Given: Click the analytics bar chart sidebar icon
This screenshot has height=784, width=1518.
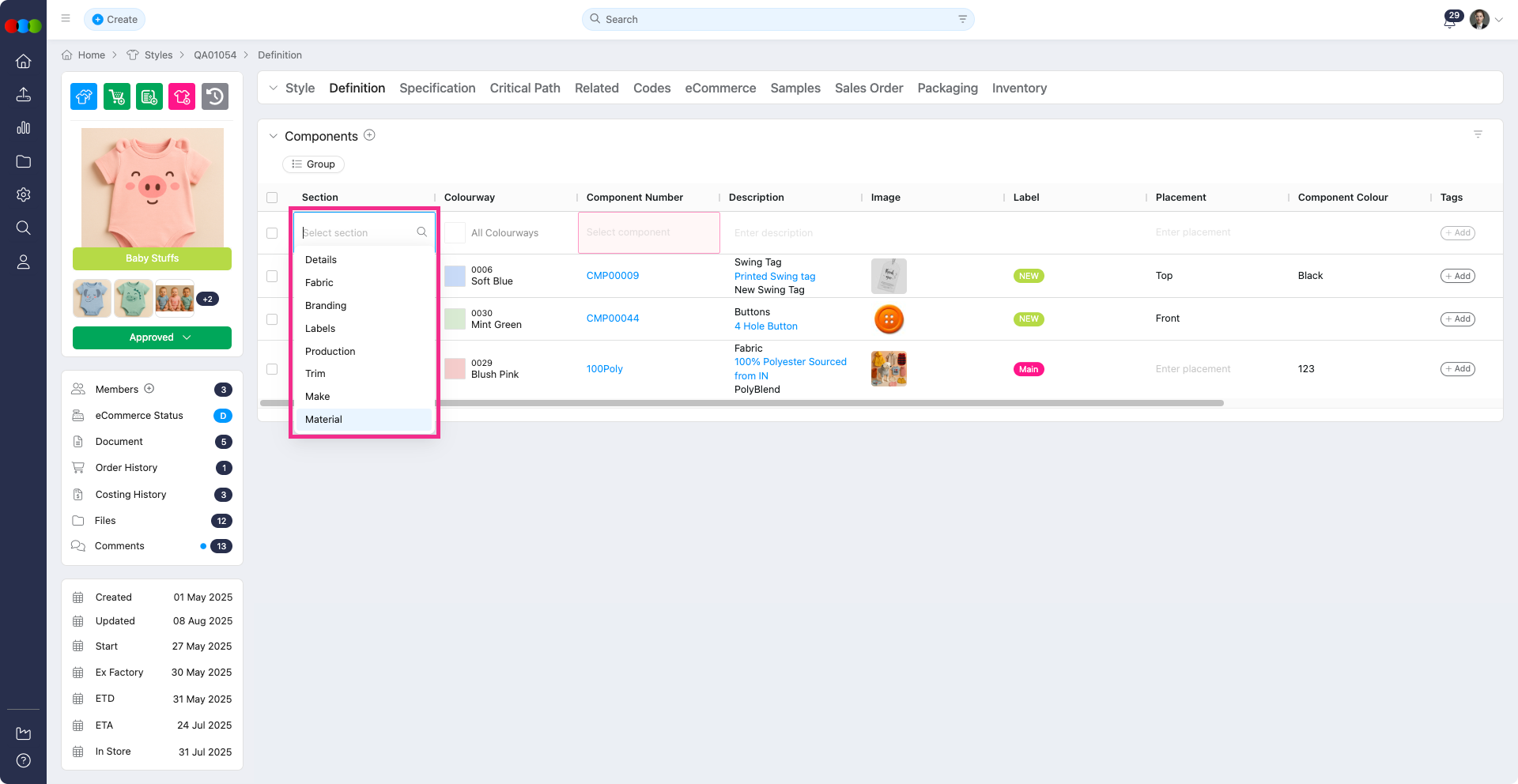Looking at the screenshot, I should (24, 128).
